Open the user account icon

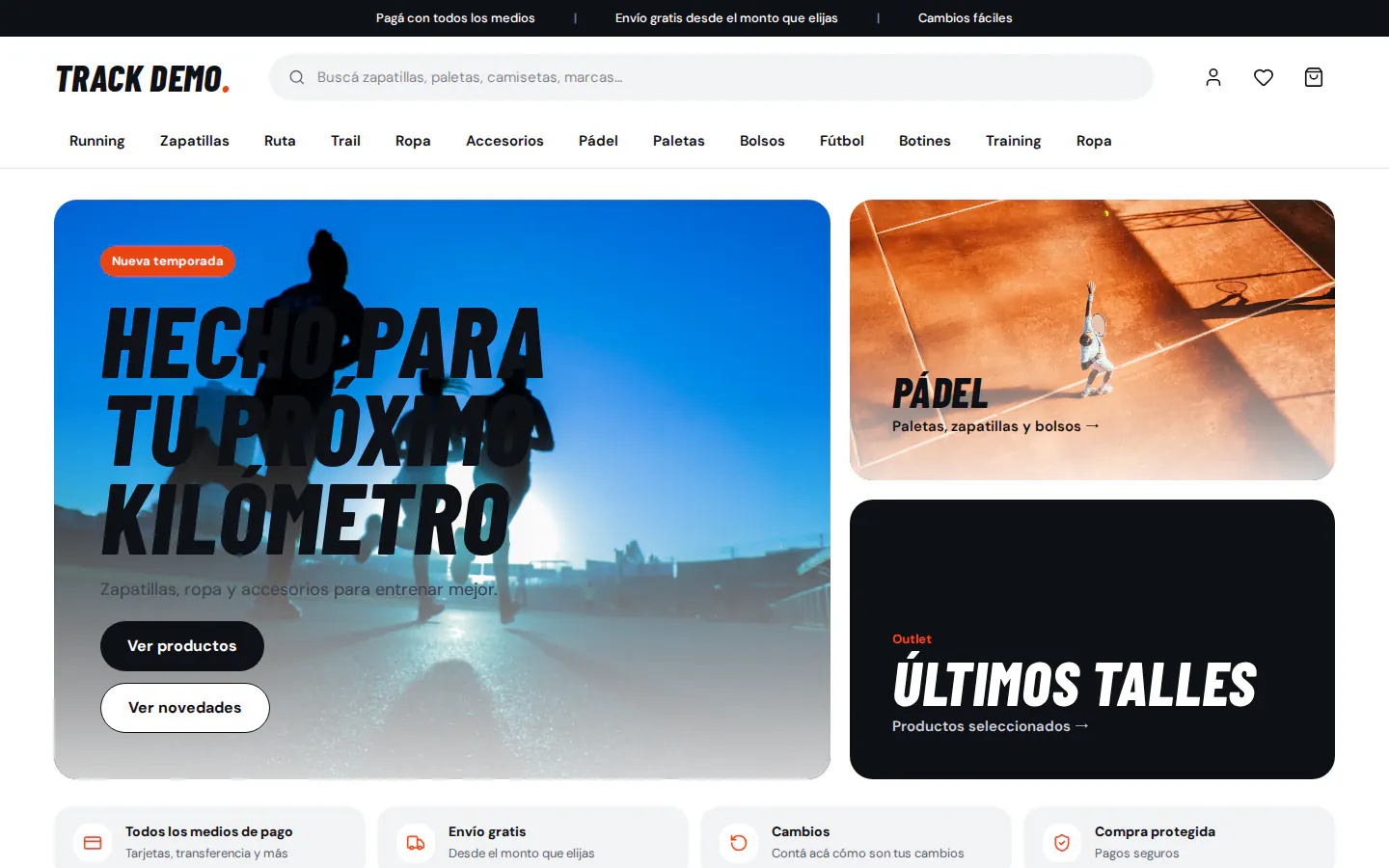point(1213,77)
